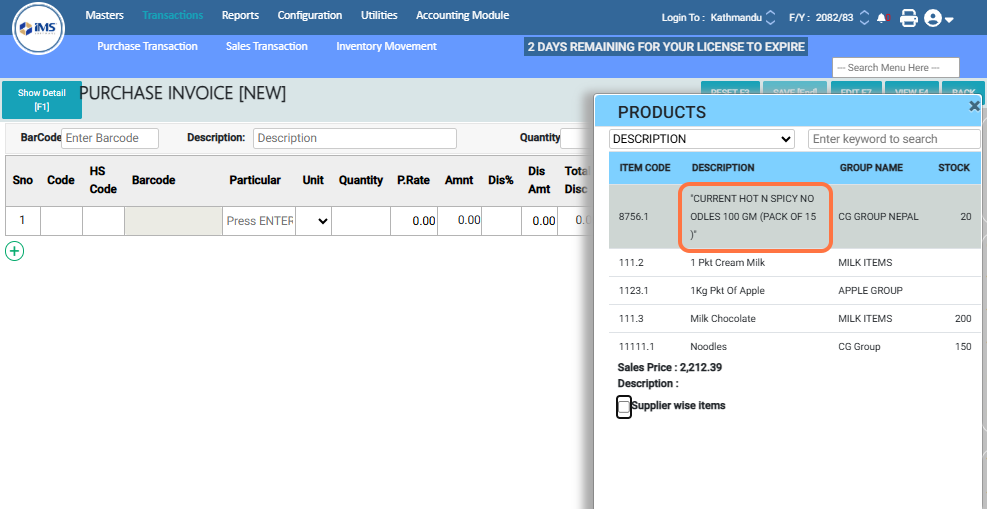Click the Show Detail [F1] button
Image resolution: width=987 pixels, height=509 pixels.
[42, 100]
